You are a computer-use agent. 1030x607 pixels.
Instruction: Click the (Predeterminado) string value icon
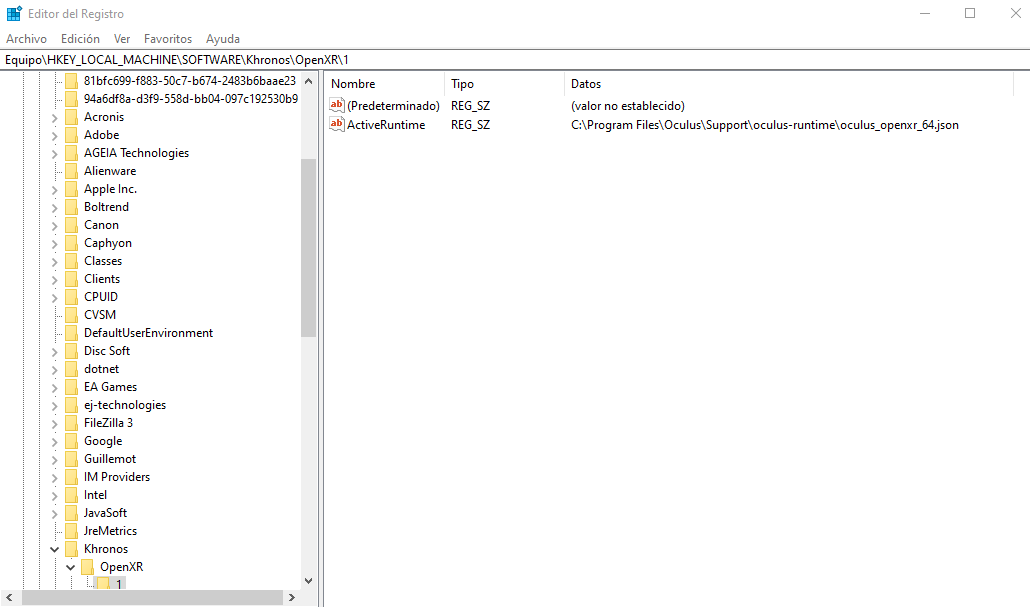coord(336,105)
